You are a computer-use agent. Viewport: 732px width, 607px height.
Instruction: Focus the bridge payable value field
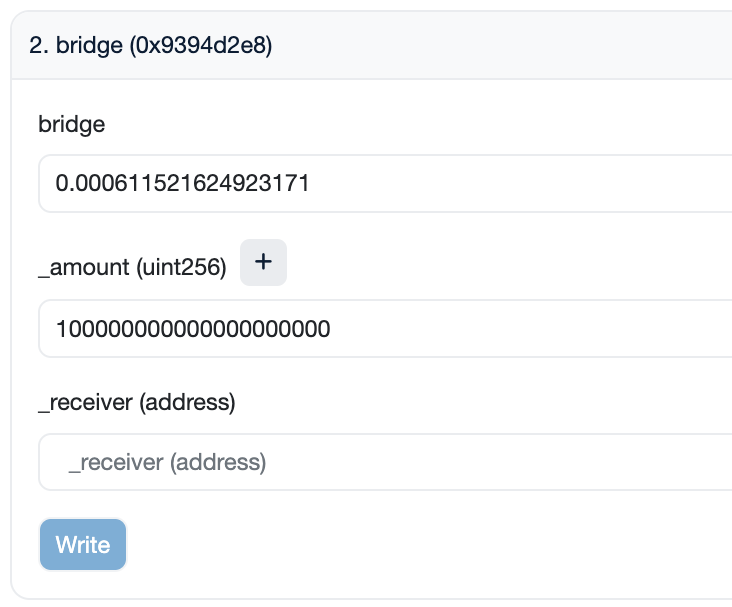tap(385, 183)
